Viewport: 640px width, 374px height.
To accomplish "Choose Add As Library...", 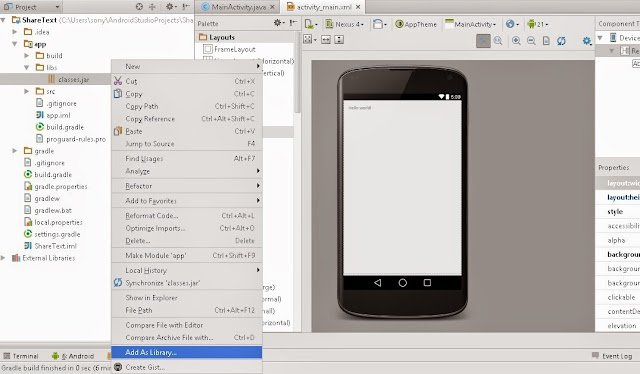I will point(187,352).
